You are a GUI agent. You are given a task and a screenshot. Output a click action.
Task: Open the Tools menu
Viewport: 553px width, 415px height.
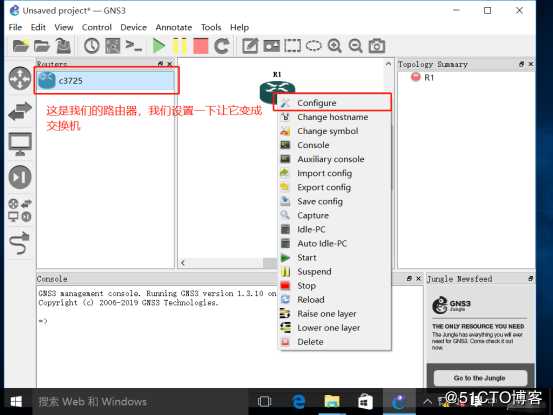(211, 27)
